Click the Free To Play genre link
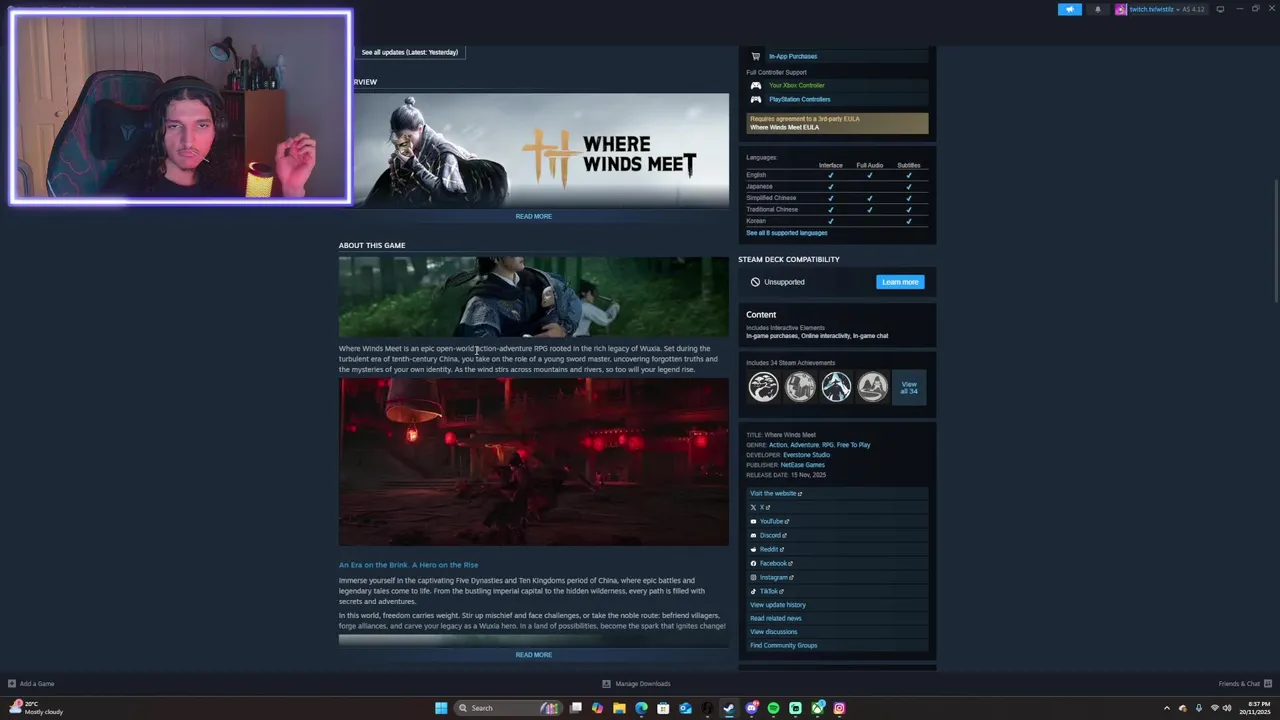 854,445
